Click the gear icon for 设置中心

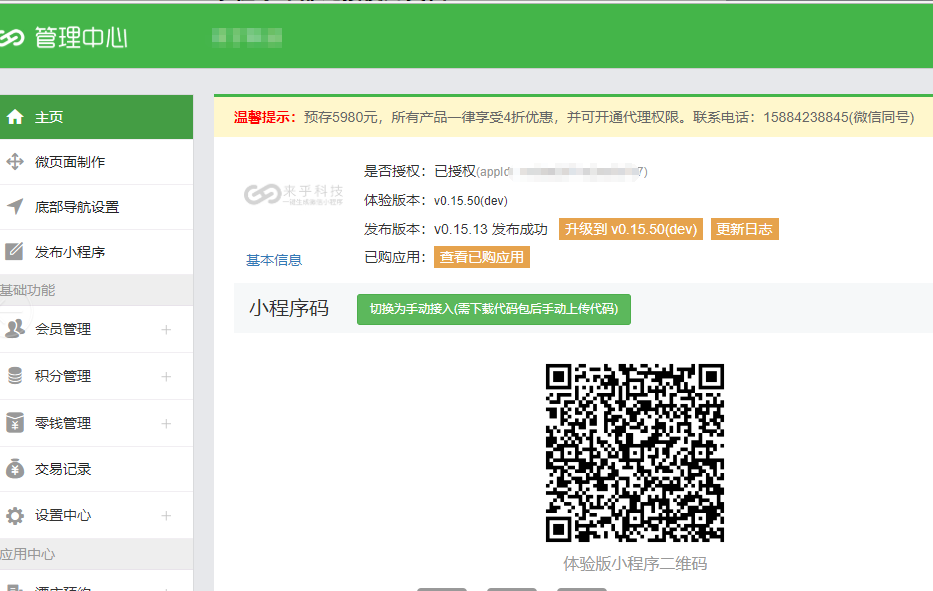pos(15,516)
